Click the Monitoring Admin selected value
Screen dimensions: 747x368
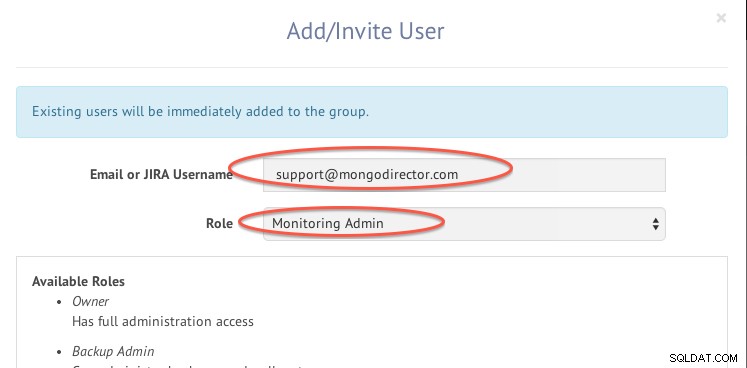328,223
